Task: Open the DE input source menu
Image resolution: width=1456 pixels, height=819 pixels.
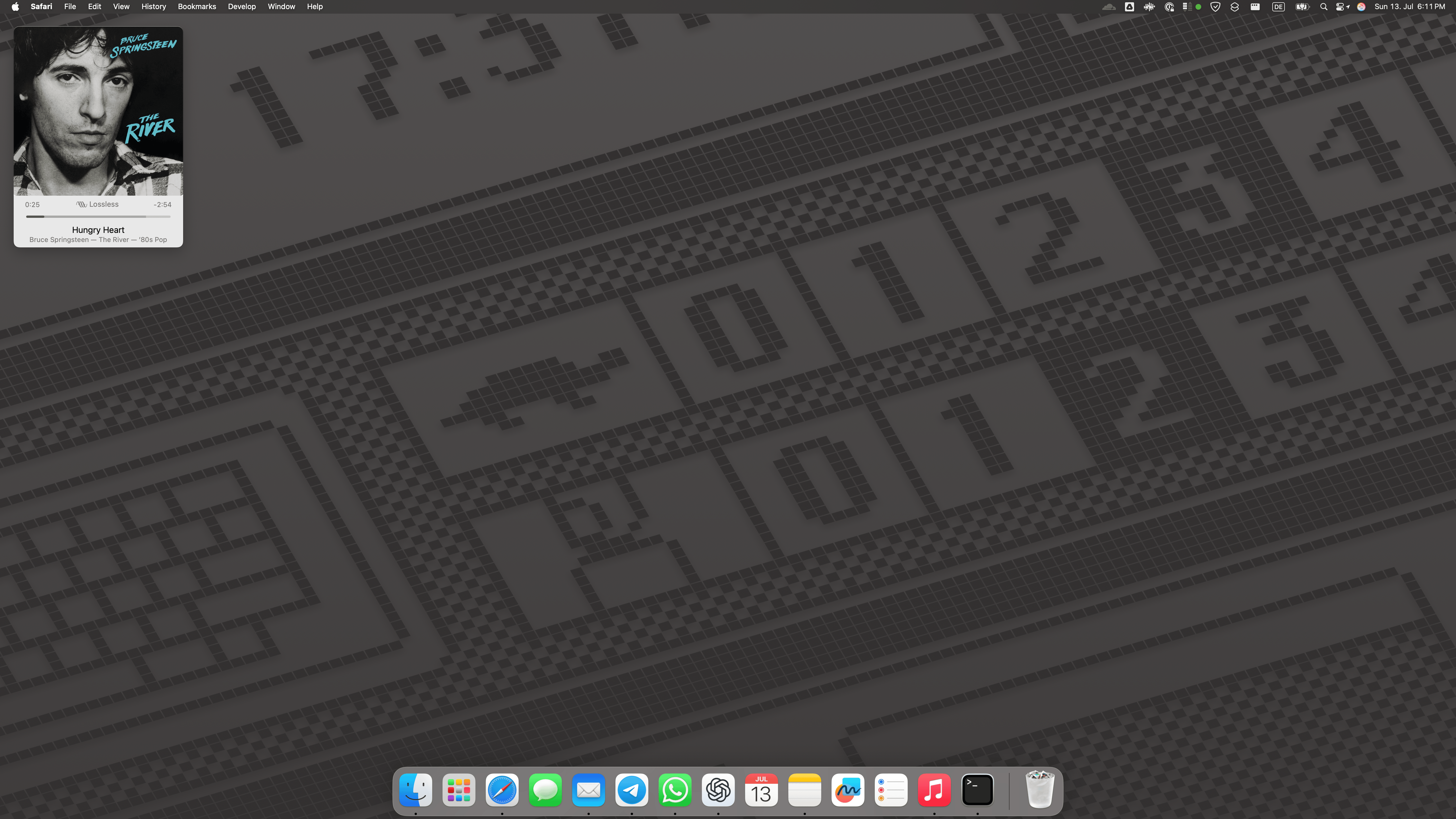Action: click(1279, 7)
